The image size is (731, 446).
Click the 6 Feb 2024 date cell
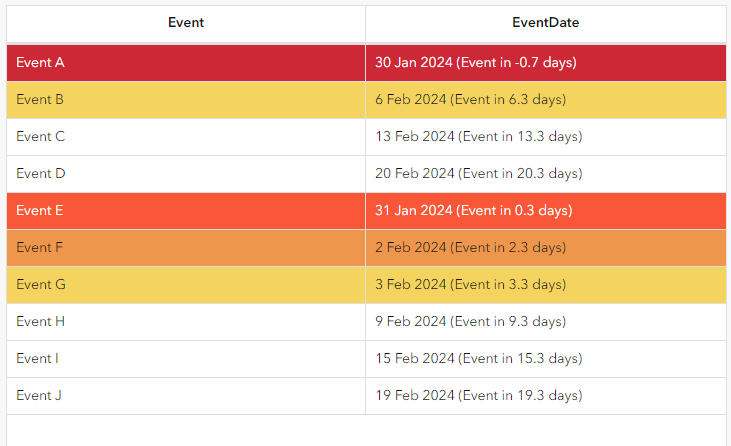tap(470, 100)
